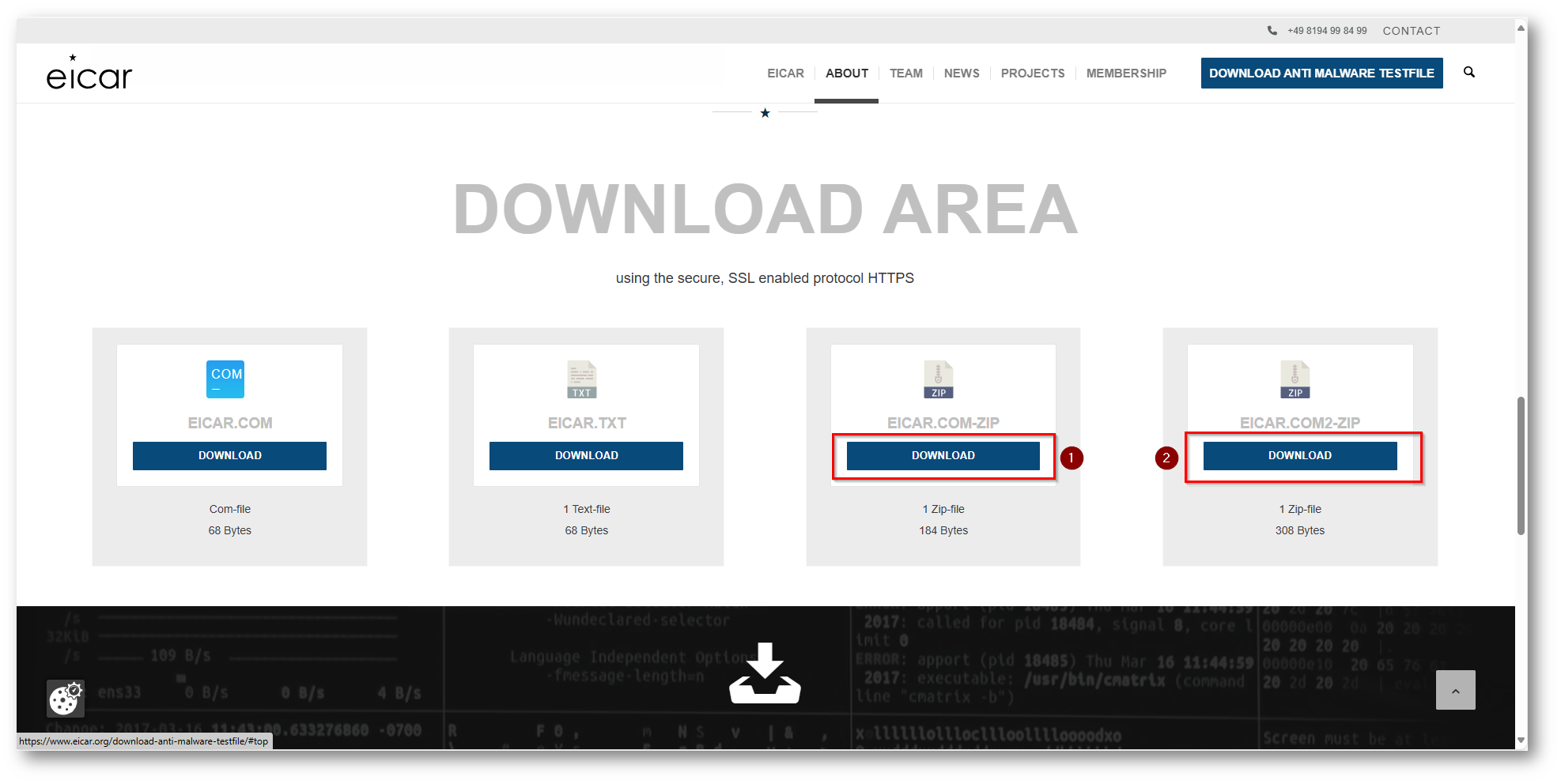Screen dimensions: 1561x784
Task: Go to the TEAM menu item
Action: [906, 73]
